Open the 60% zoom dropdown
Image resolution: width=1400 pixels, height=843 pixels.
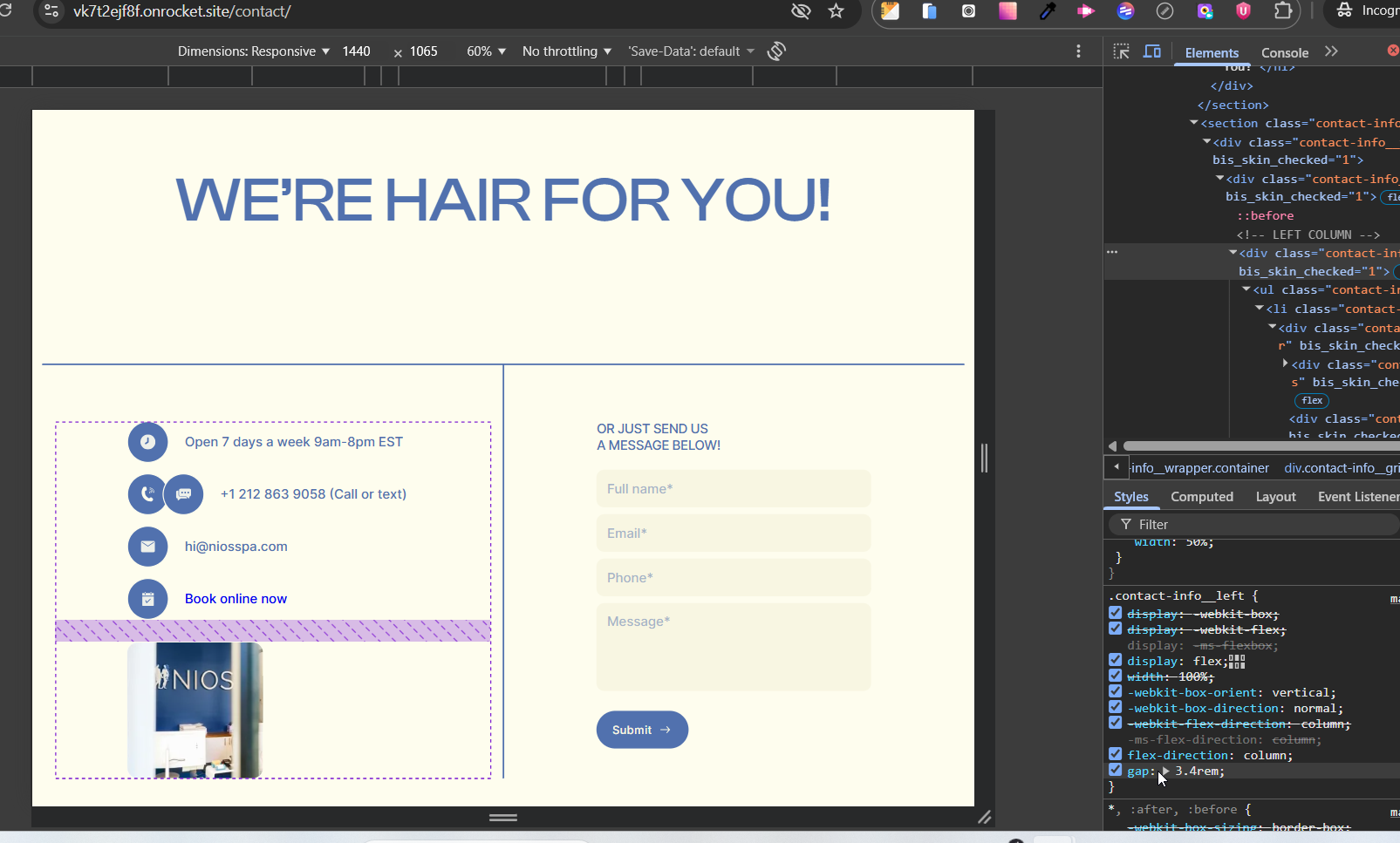pos(486,51)
